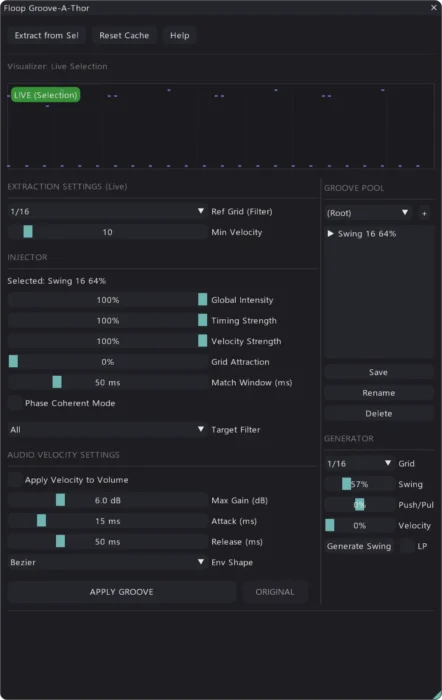Click the Generator Velocity 0% slider
The width and height of the screenshot is (442, 700).
(359, 525)
